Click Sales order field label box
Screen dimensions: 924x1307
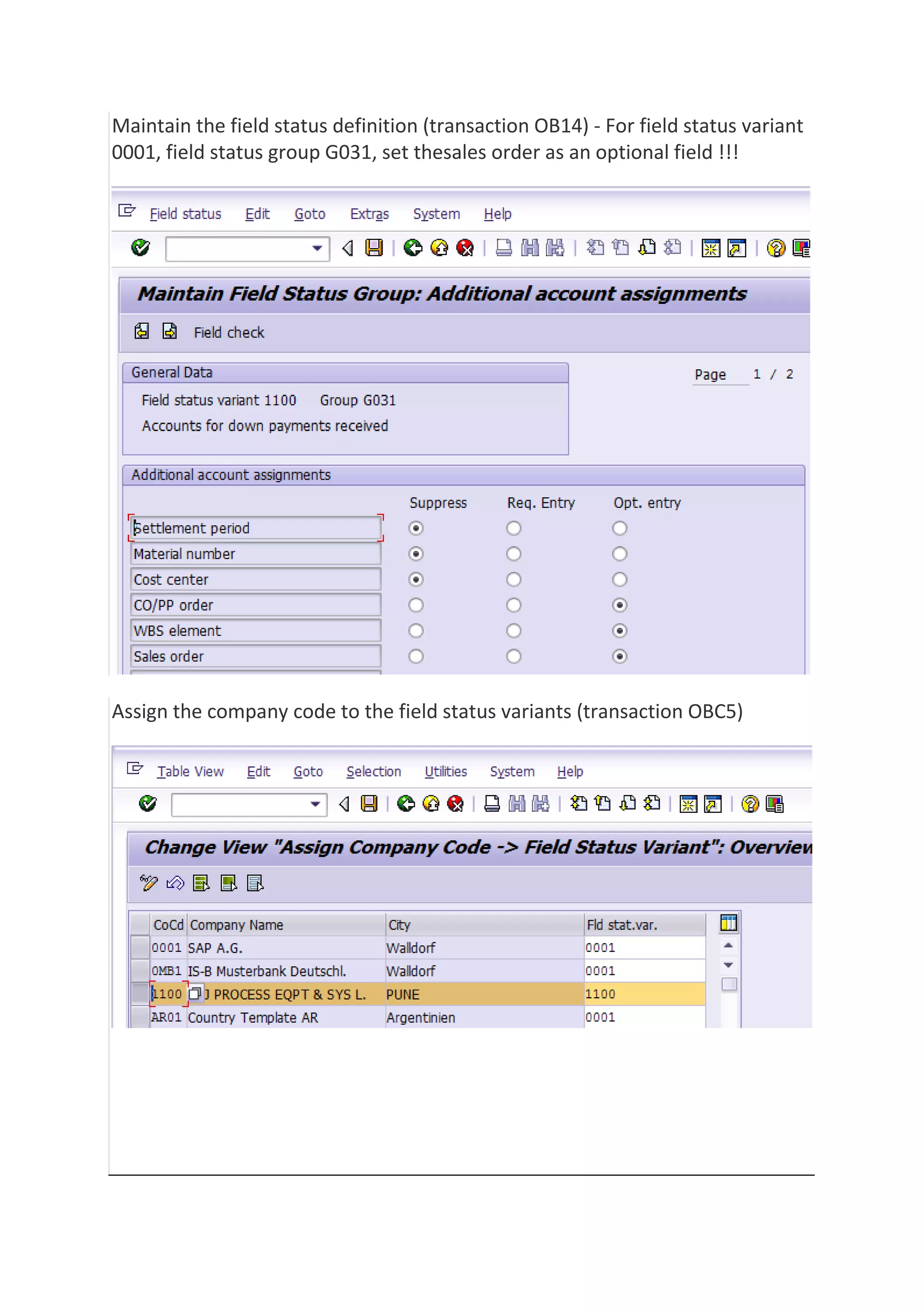pyautogui.click(x=255, y=656)
